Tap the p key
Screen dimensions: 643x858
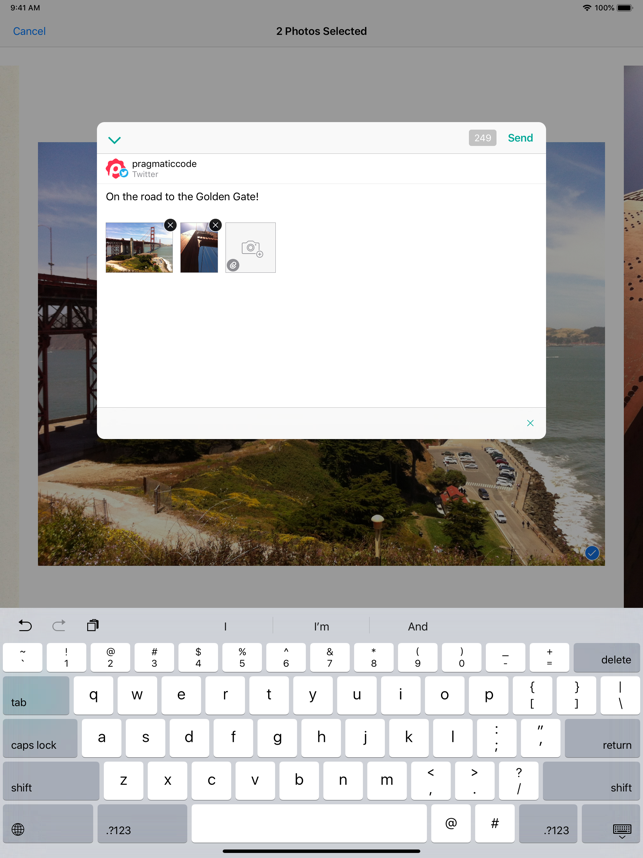(489, 695)
